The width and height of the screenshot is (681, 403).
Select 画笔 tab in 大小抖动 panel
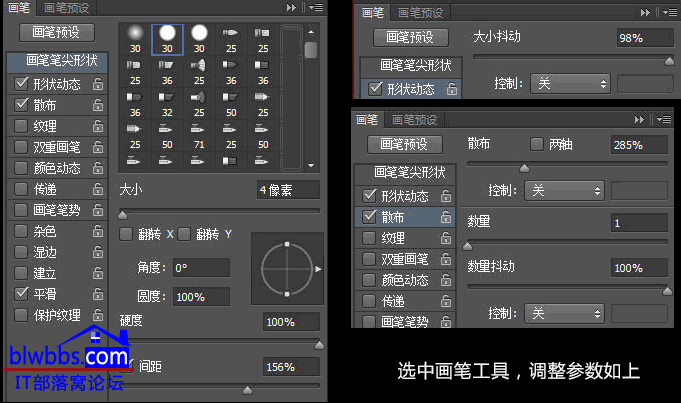click(373, 13)
